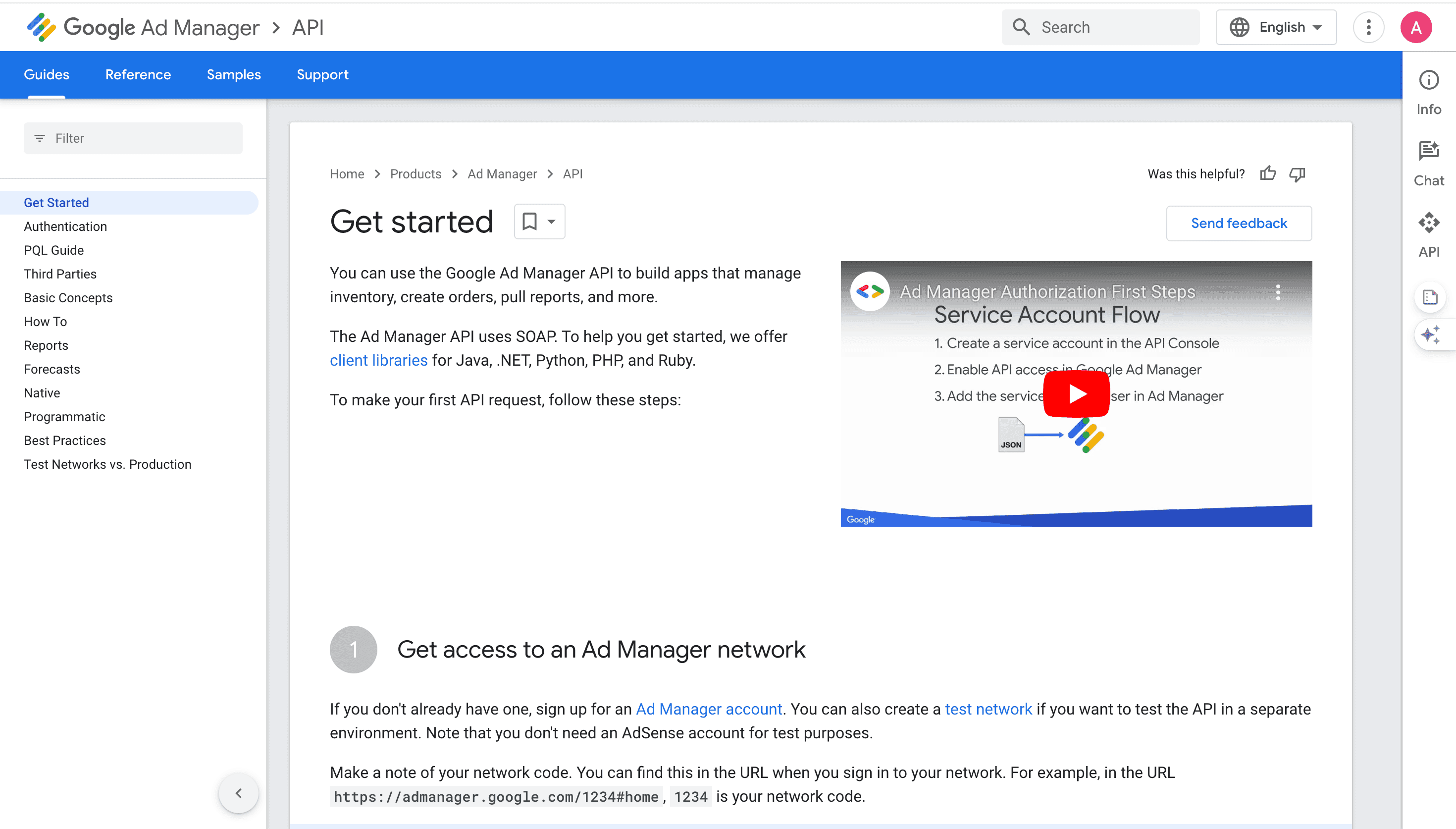The height and width of the screenshot is (829, 1456).
Task: Open the Authentication guide
Action: point(65,226)
